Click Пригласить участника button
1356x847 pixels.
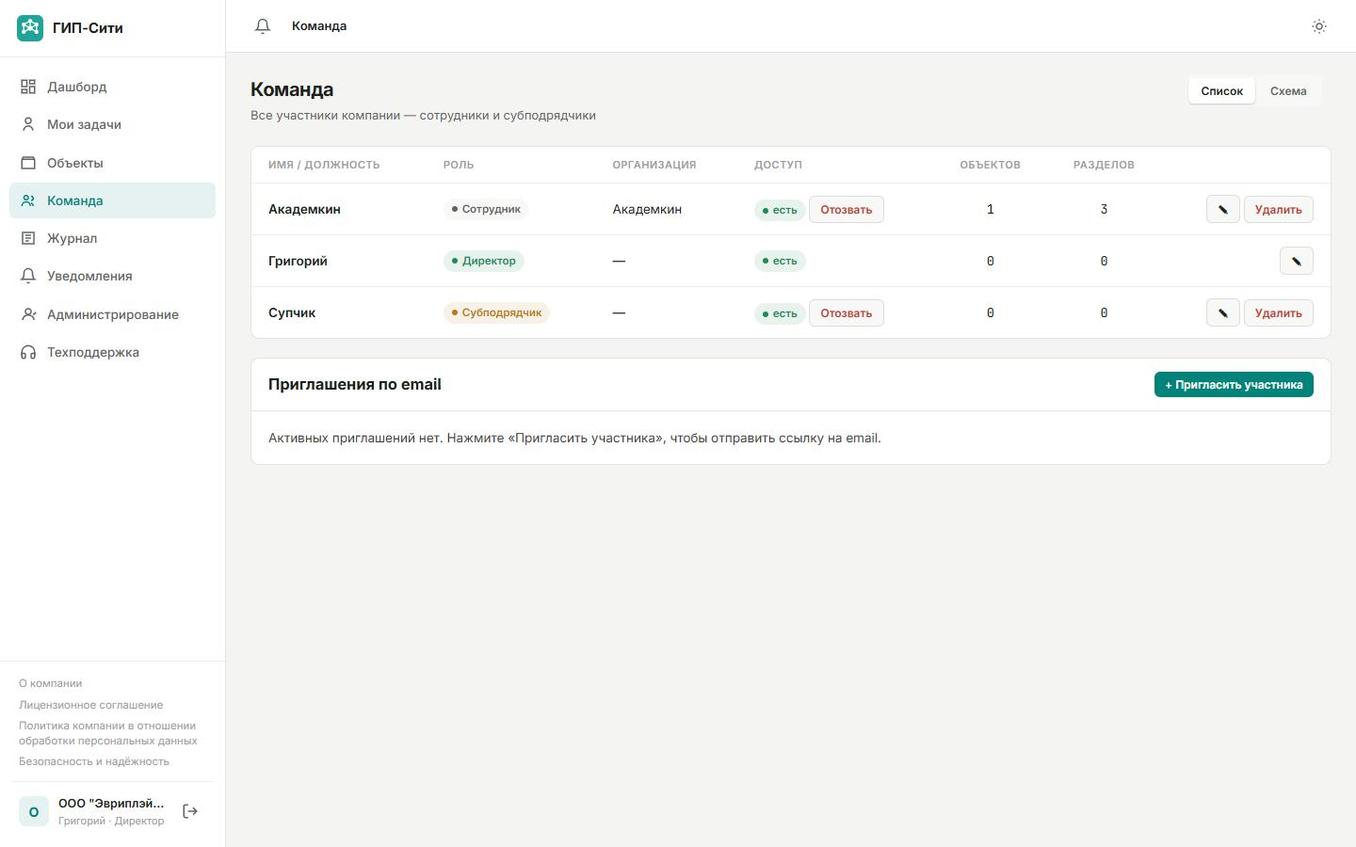click(1234, 384)
